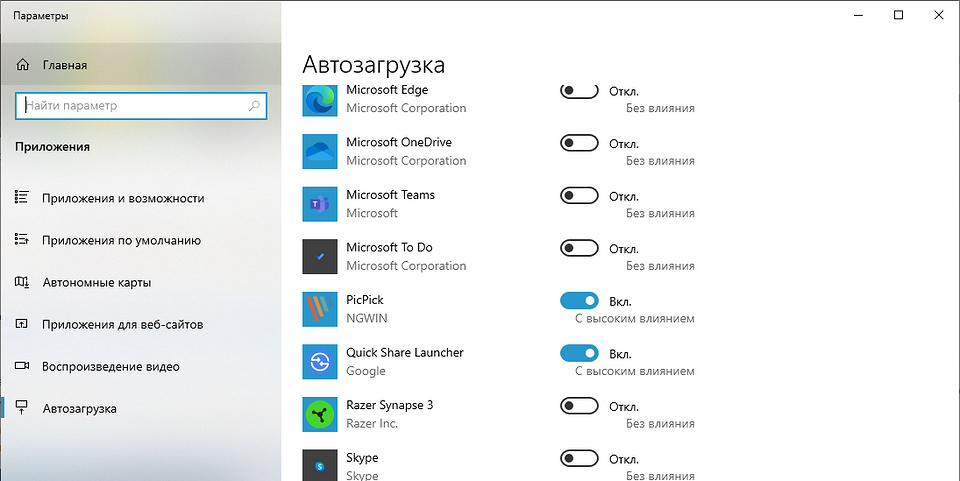Enable Microsoft OneDrive autostart
Viewport: 960px width, 481px height.
click(x=579, y=143)
